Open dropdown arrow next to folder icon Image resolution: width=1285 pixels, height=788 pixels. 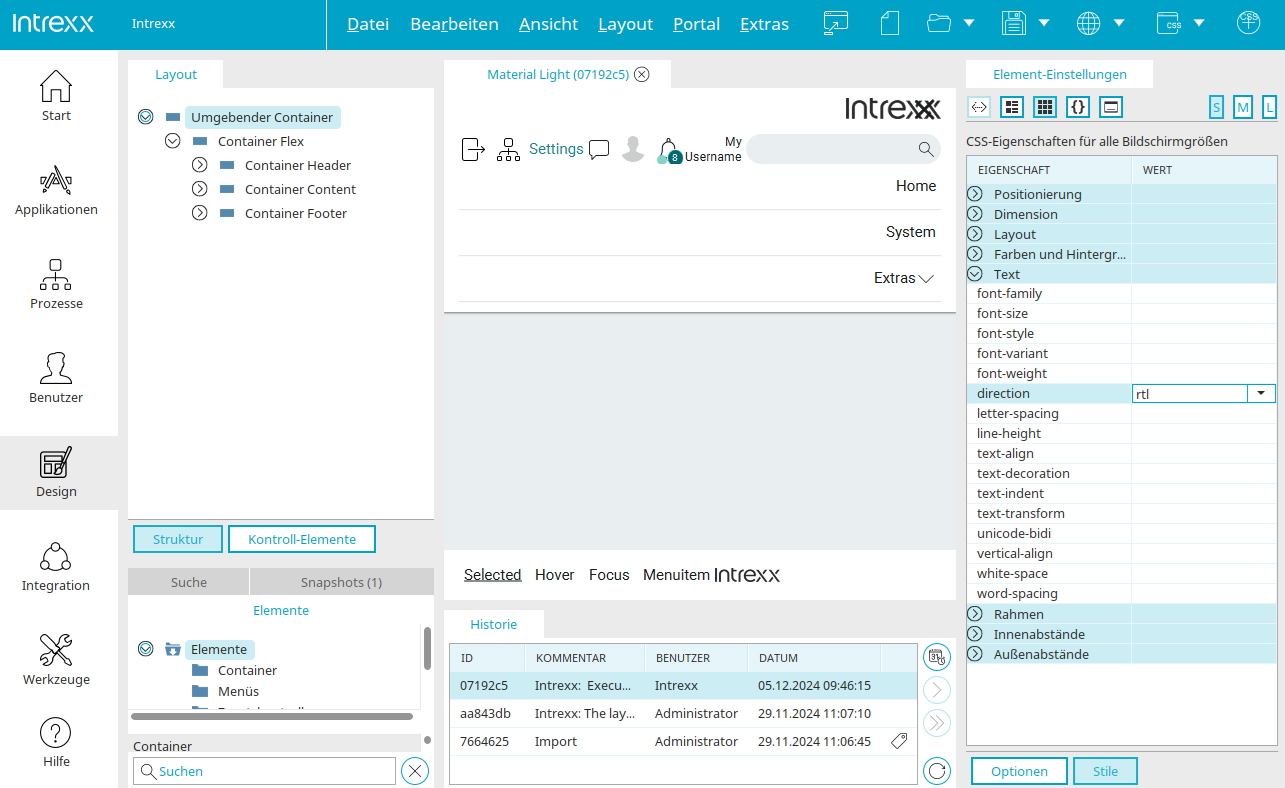[x=968, y=24]
